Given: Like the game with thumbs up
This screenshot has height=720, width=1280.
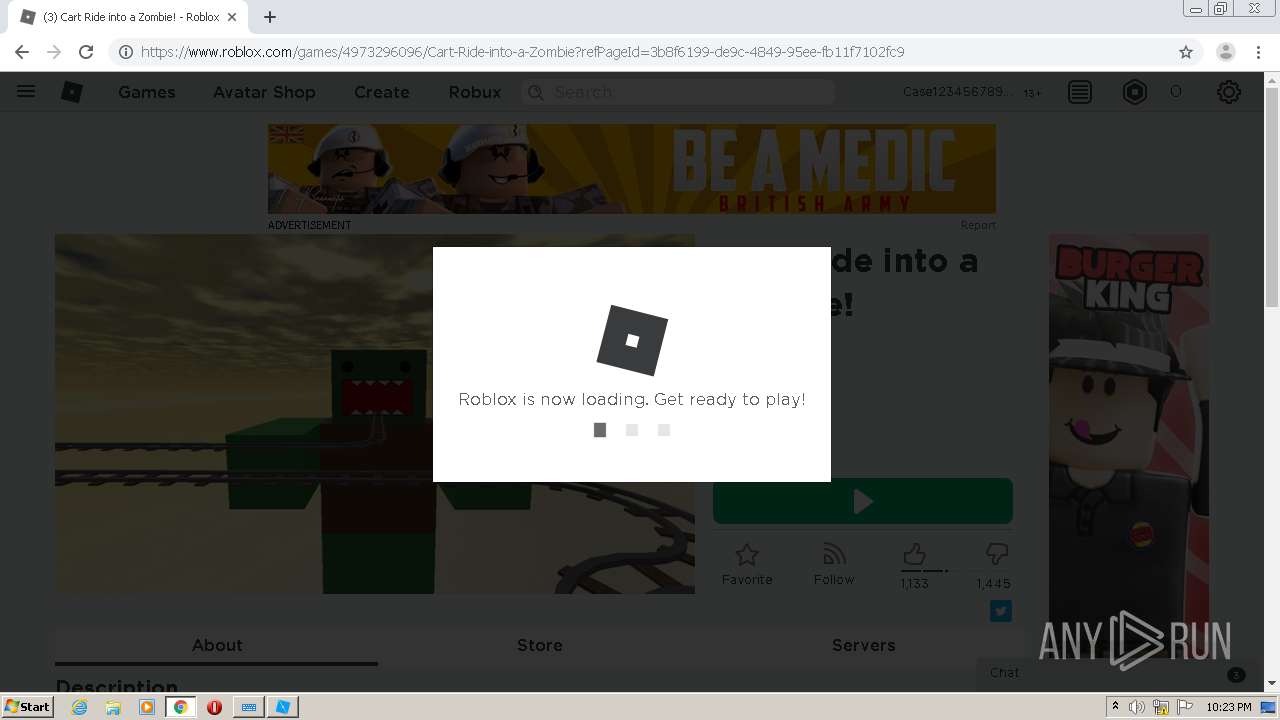Looking at the screenshot, I should (914, 555).
